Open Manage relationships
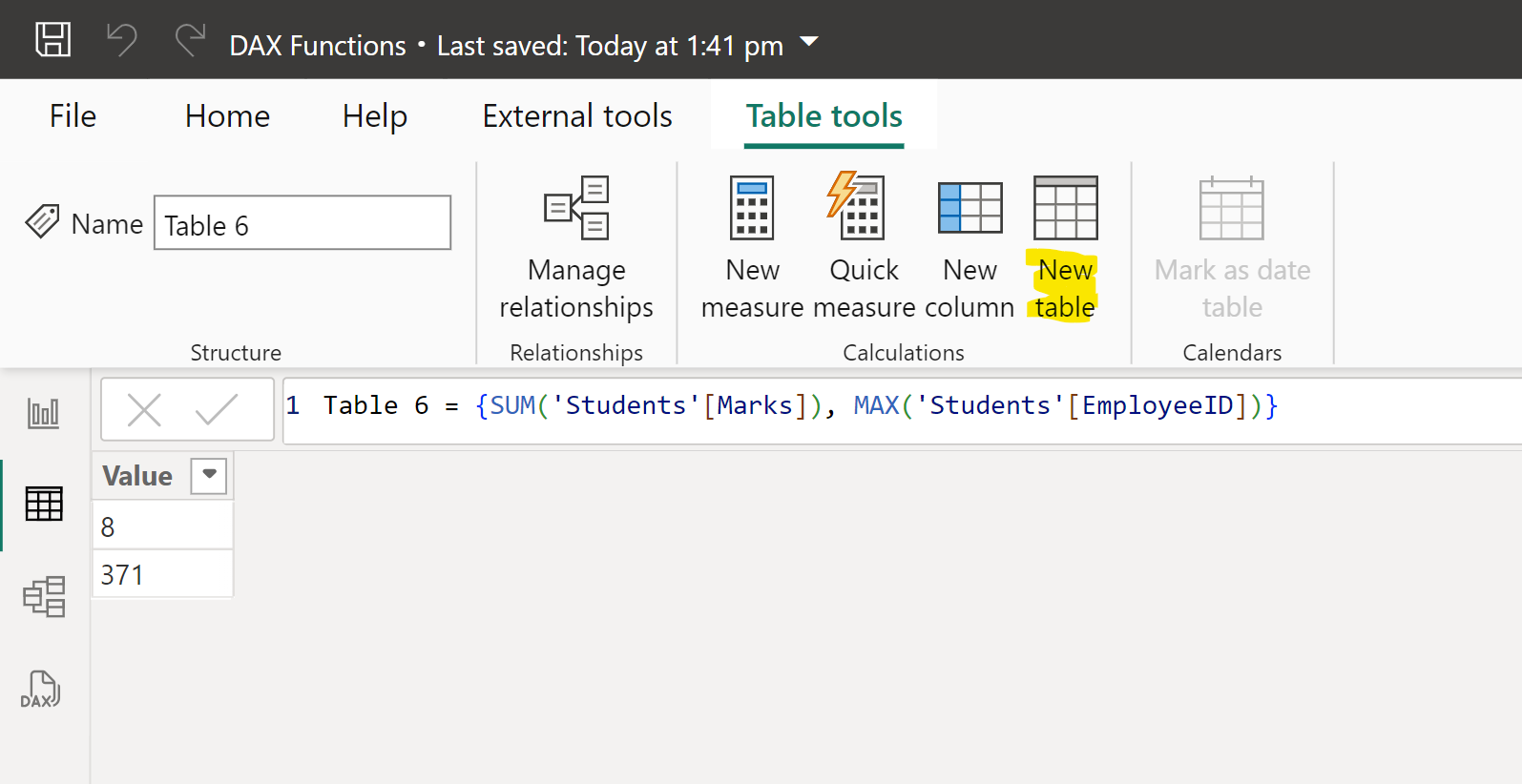This screenshot has width=1522, height=784. 576,248
